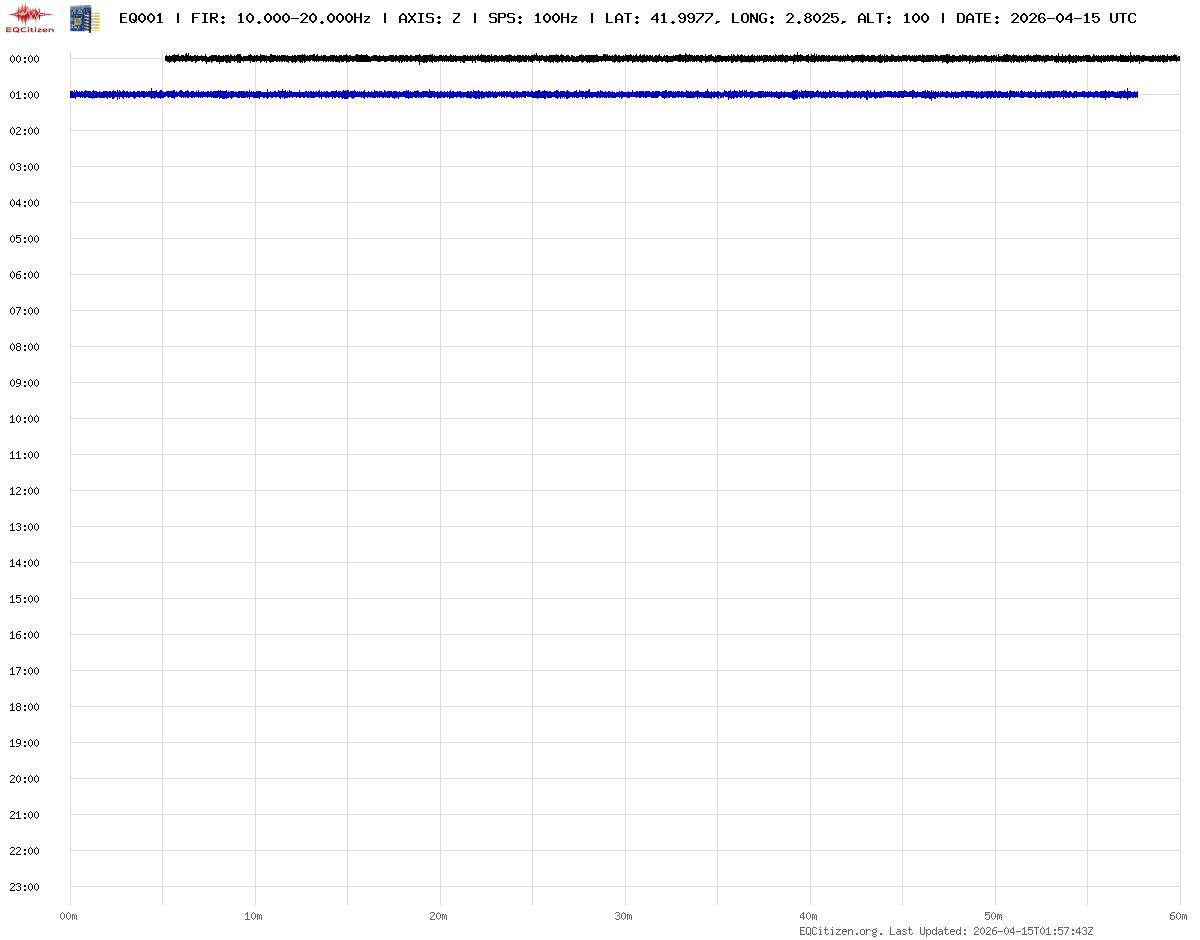Click the EQCitizen red waveform logo
The image size is (1200, 940).
(30, 17)
